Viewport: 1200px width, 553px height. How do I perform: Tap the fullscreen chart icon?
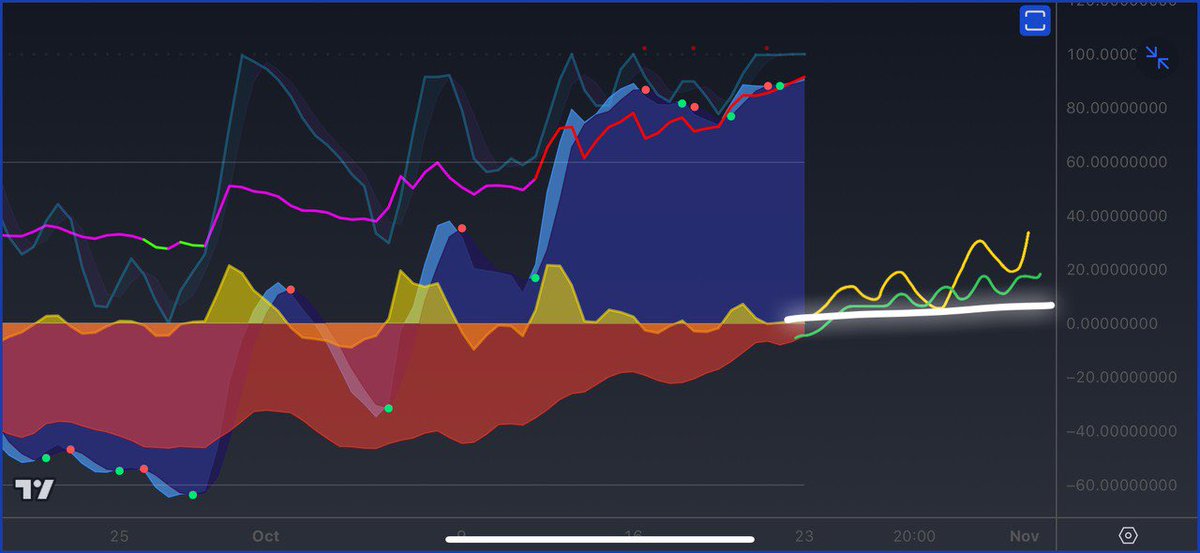[1033, 21]
